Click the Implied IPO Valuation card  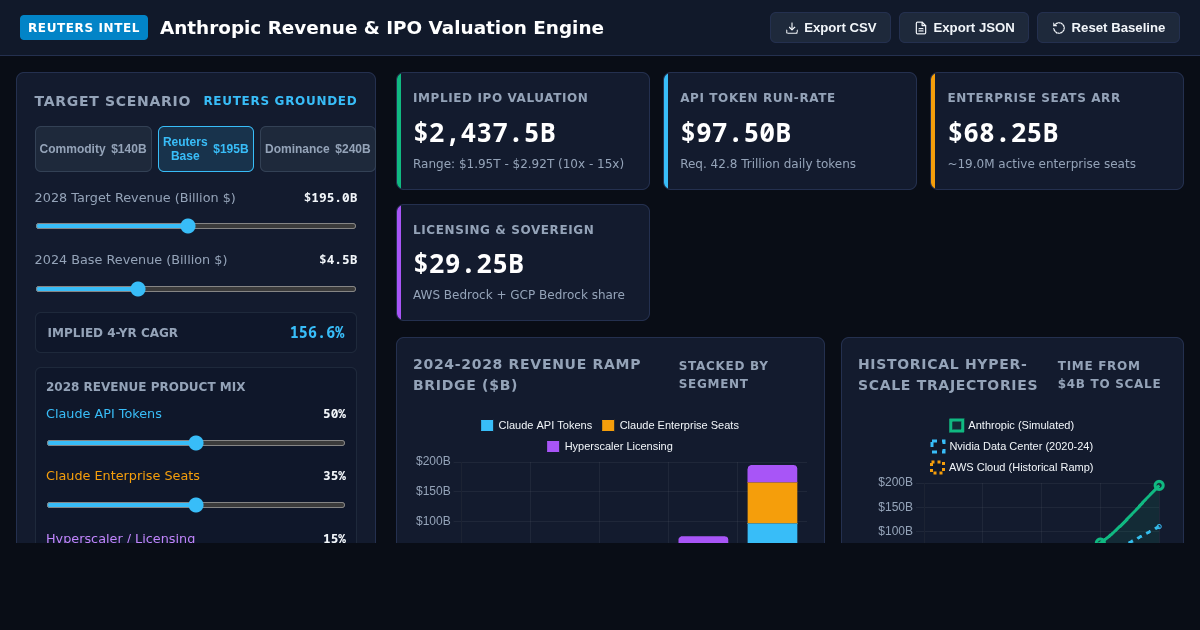(523, 131)
